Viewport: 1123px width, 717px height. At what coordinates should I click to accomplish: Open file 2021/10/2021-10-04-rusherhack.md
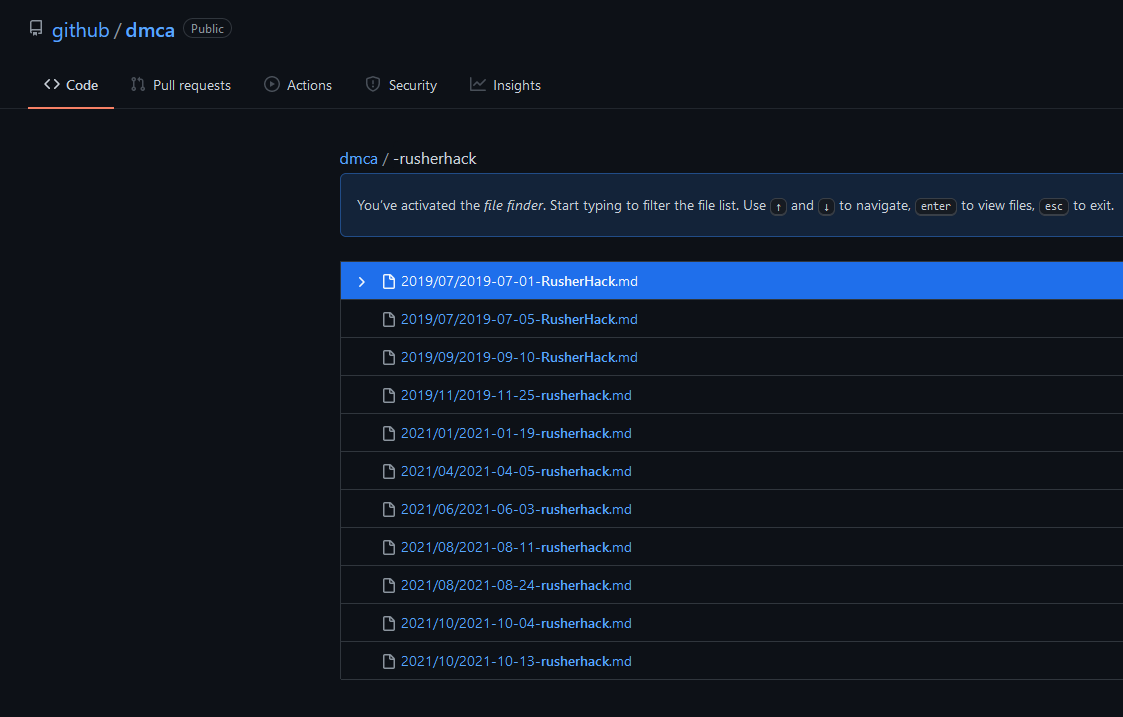(516, 623)
